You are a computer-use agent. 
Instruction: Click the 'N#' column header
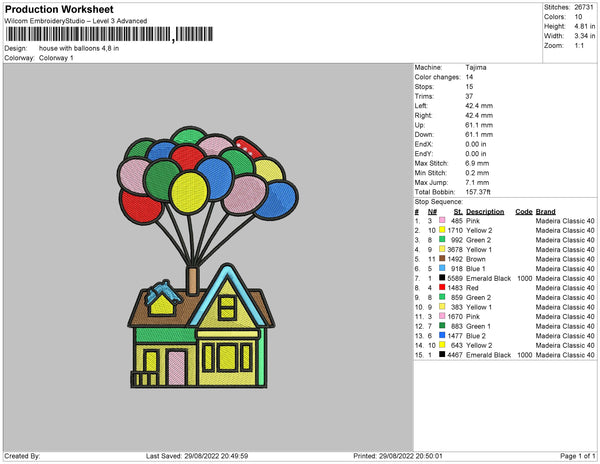coord(432,212)
